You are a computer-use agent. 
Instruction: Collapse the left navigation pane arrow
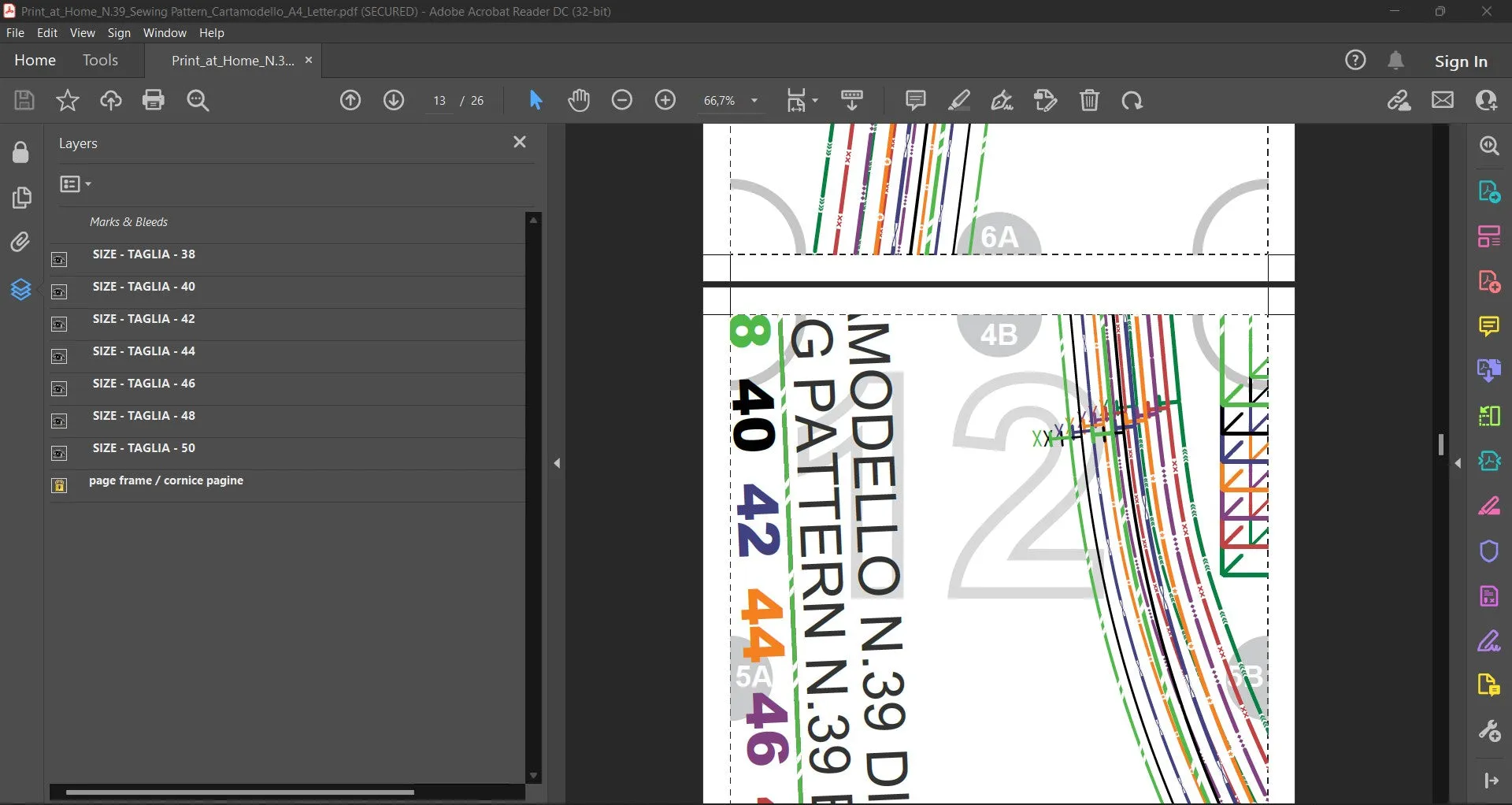557,463
